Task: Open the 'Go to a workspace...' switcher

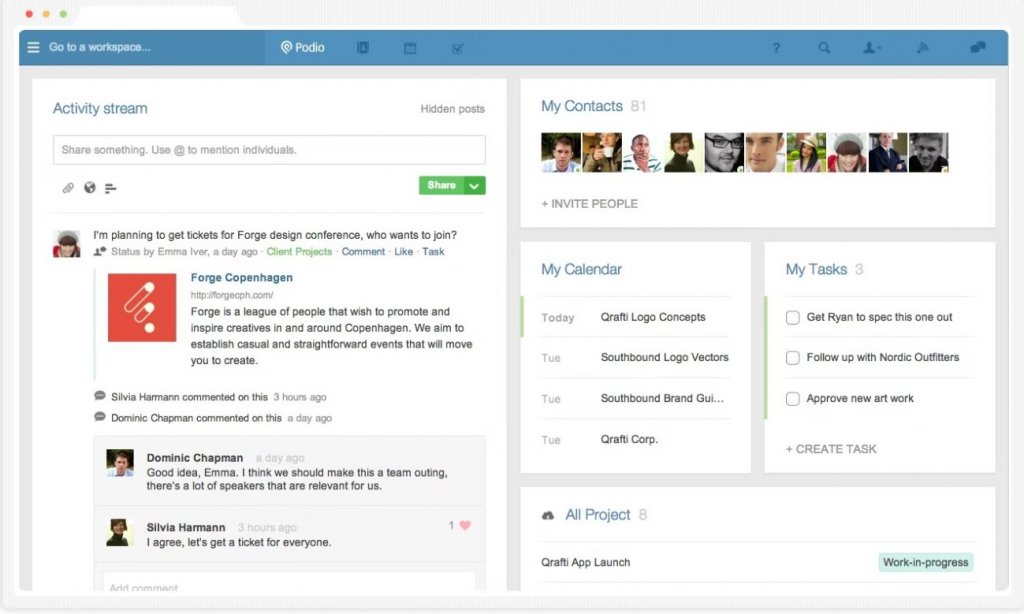Action: click(x=100, y=47)
